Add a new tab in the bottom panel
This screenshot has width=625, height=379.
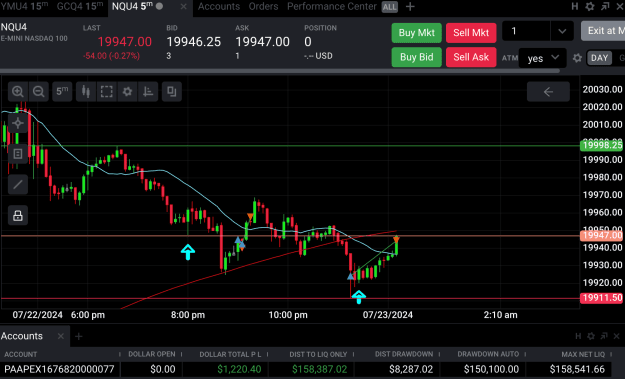coord(79,336)
